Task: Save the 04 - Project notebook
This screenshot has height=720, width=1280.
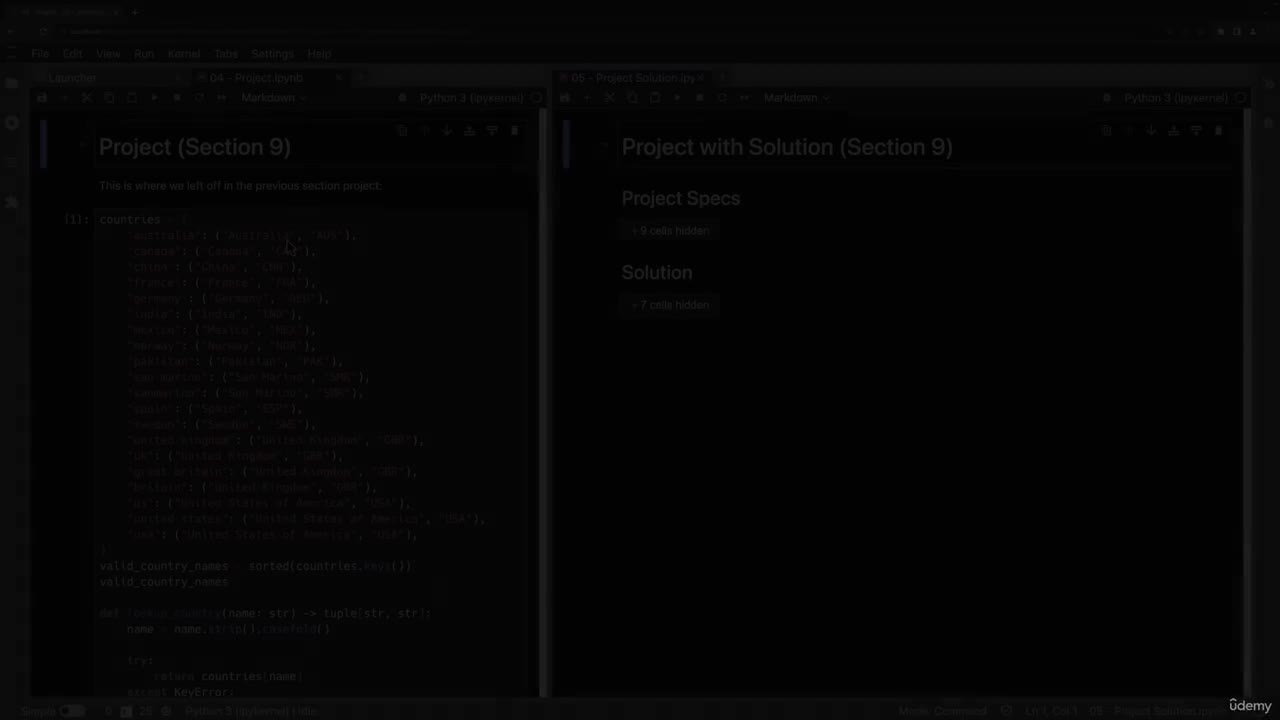Action: 42,98
